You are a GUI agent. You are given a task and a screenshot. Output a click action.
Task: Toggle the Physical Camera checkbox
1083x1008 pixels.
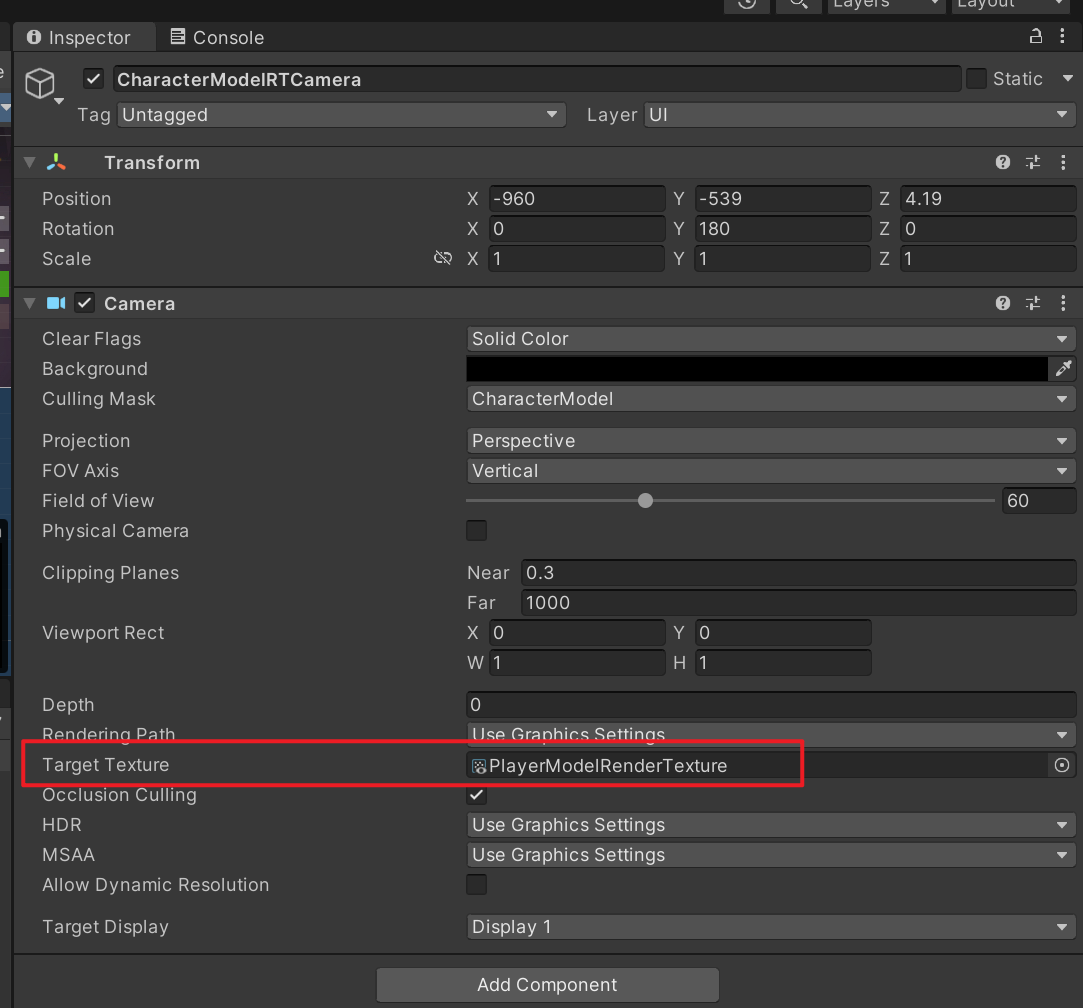click(477, 531)
